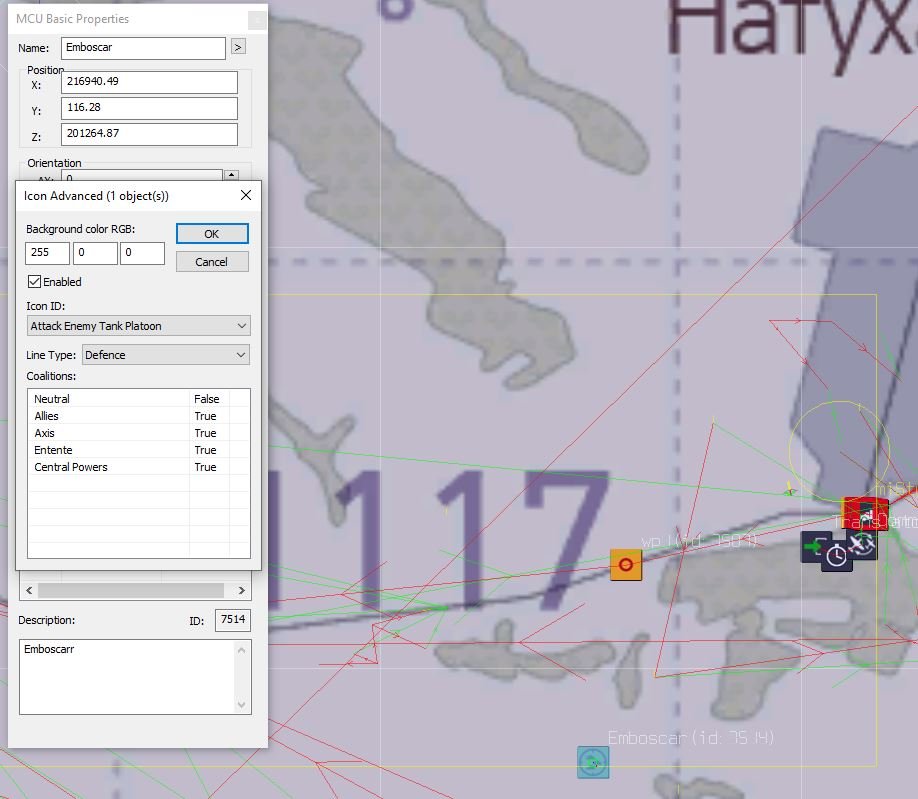Click the Description text box
Screen dimensions: 918x799
pyautogui.click(x=127, y=677)
